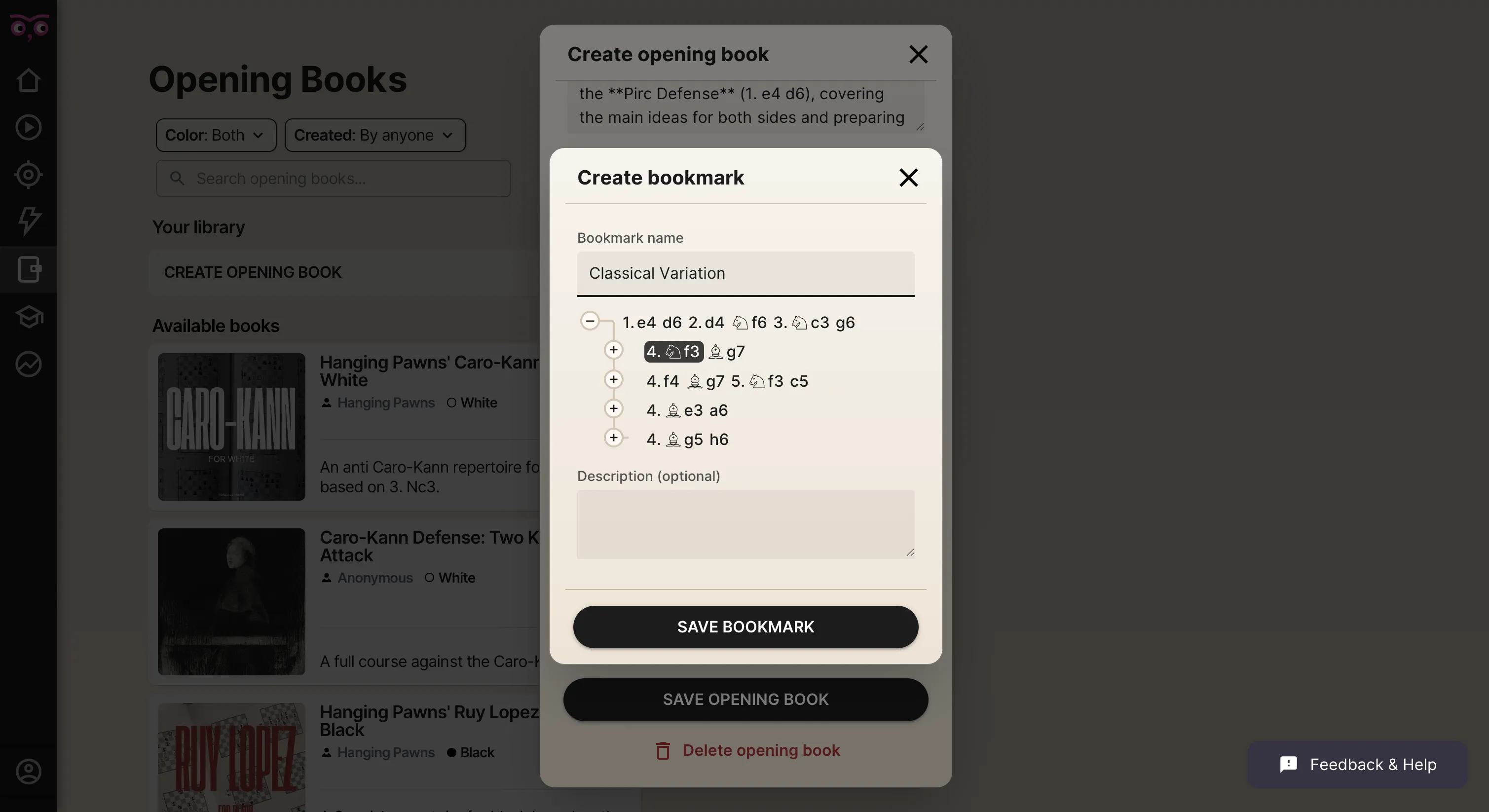Close the Create opening book dialog
Screen dimensions: 1489x812
(918, 54)
